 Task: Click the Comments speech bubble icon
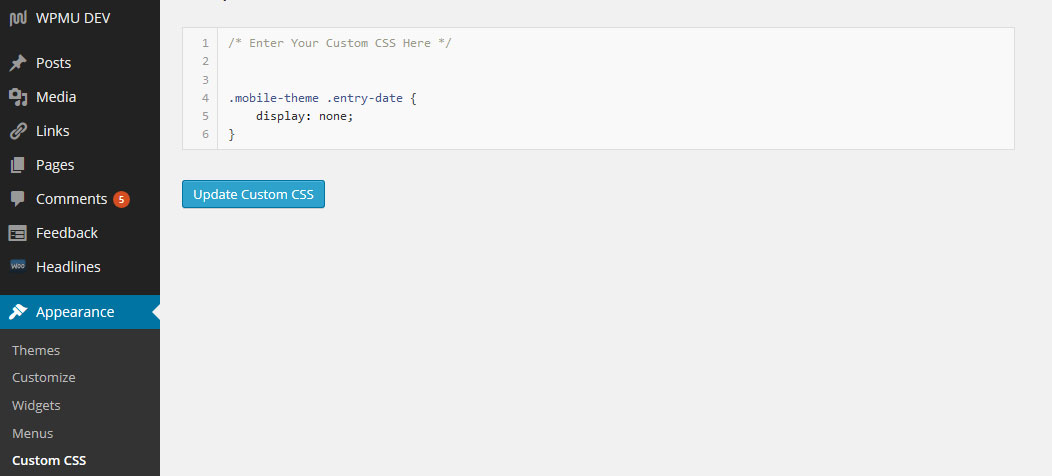(x=18, y=199)
